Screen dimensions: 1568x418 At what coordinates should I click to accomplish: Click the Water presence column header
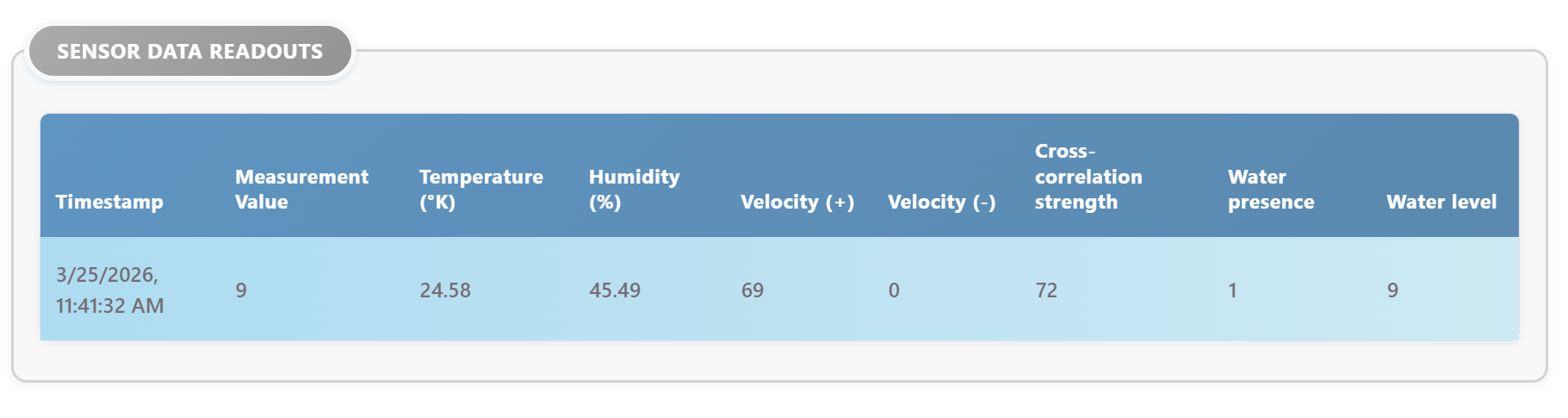coord(1270,189)
